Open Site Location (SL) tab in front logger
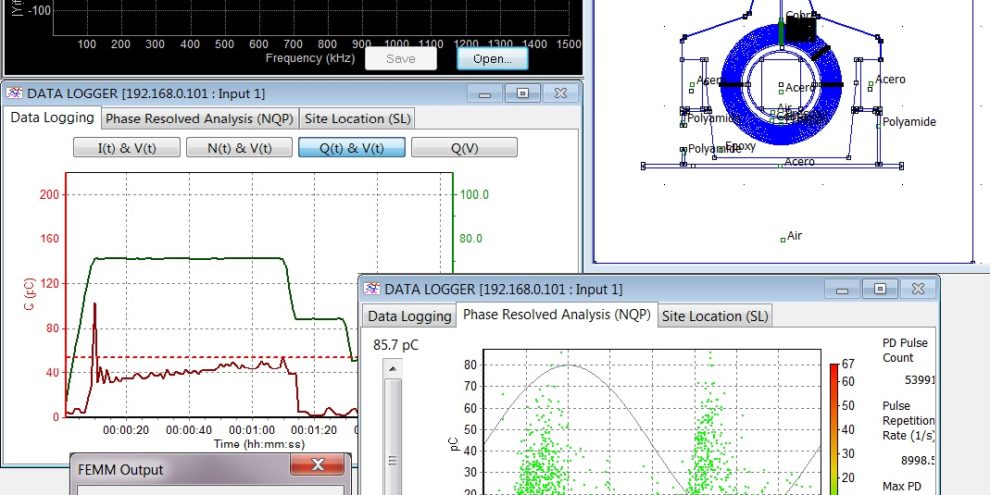 point(715,316)
